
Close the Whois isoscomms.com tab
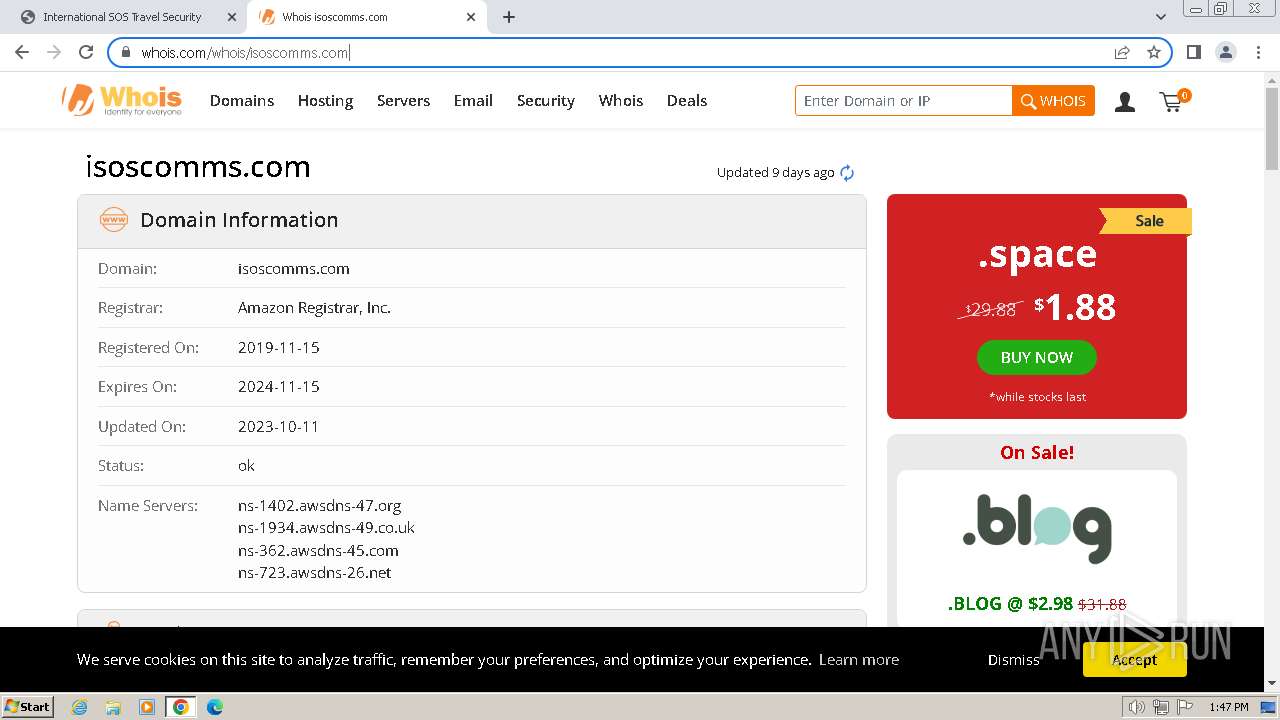click(x=471, y=17)
